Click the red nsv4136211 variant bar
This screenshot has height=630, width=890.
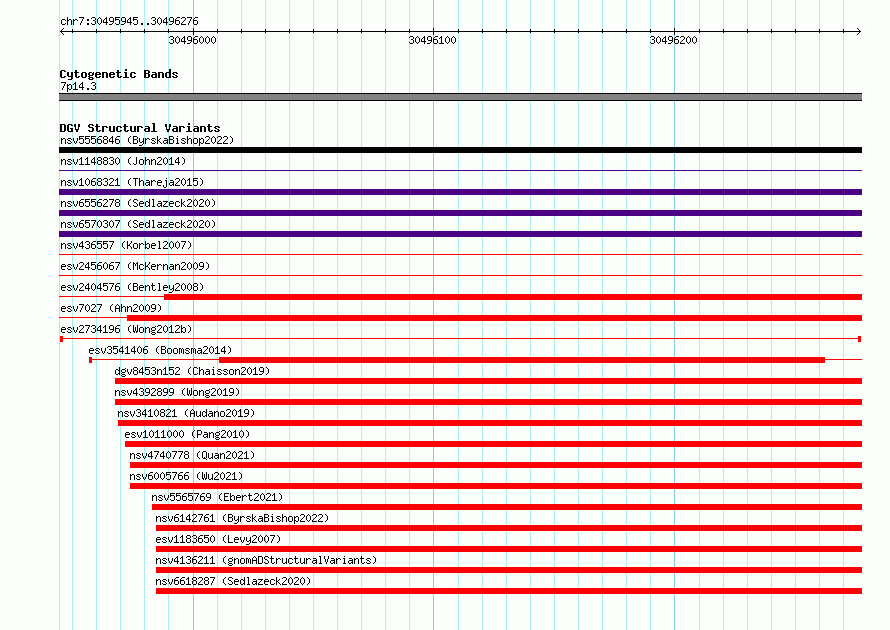click(x=509, y=570)
